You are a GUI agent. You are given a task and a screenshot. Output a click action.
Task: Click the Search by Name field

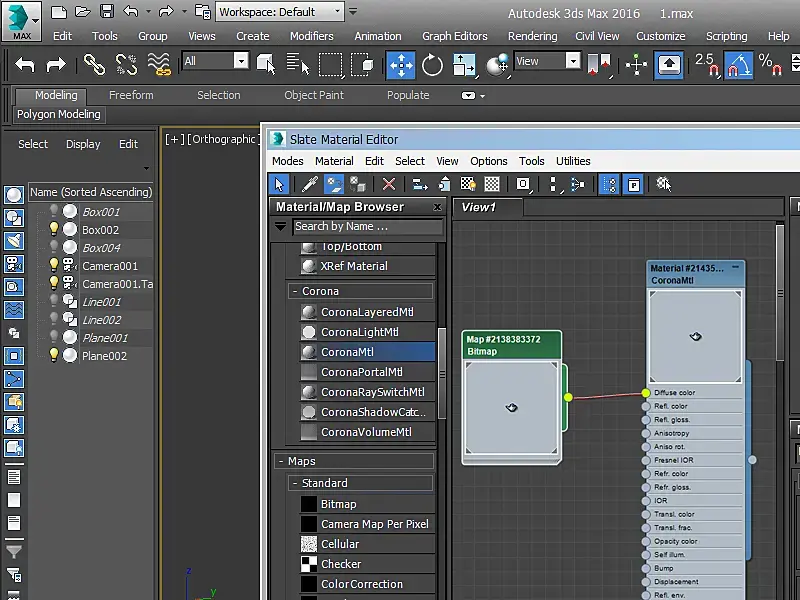tap(366, 227)
